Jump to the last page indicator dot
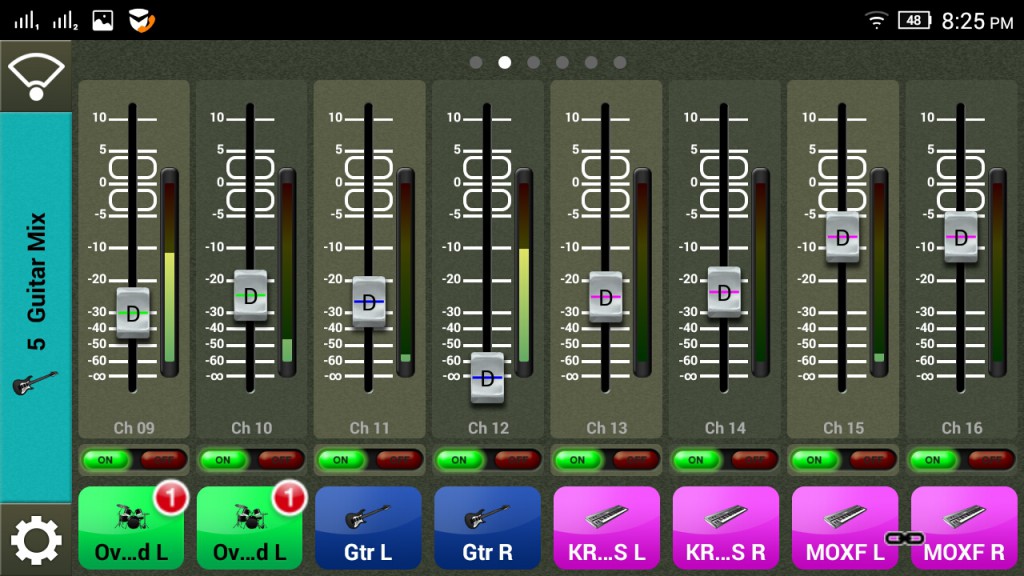 tap(620, 62)
